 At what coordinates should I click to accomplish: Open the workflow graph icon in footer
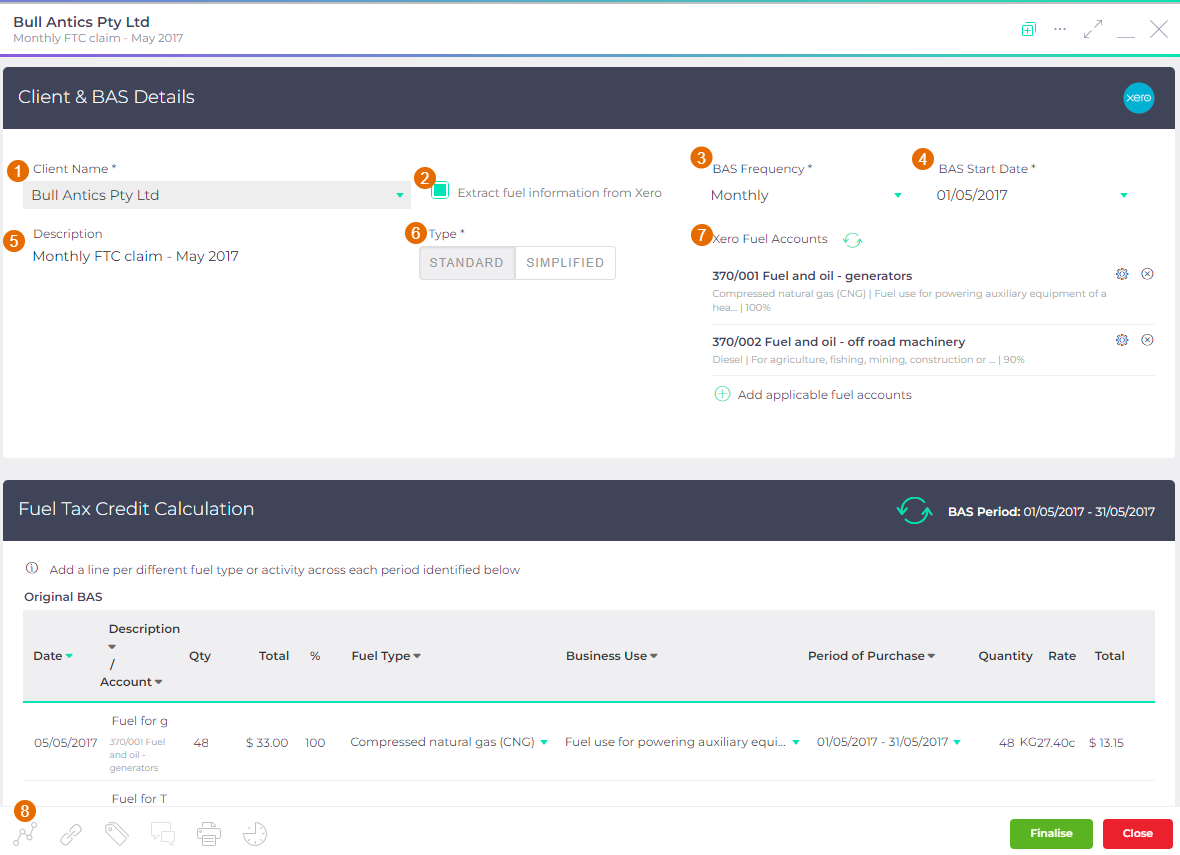tap(25, 834)
